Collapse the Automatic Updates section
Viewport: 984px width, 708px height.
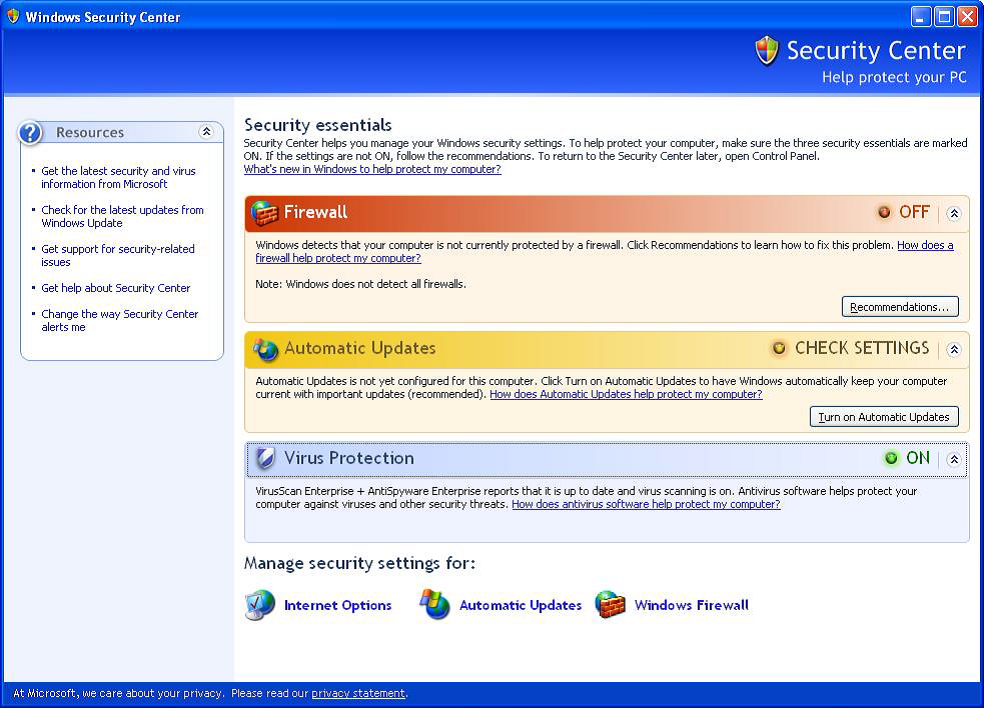954,350
